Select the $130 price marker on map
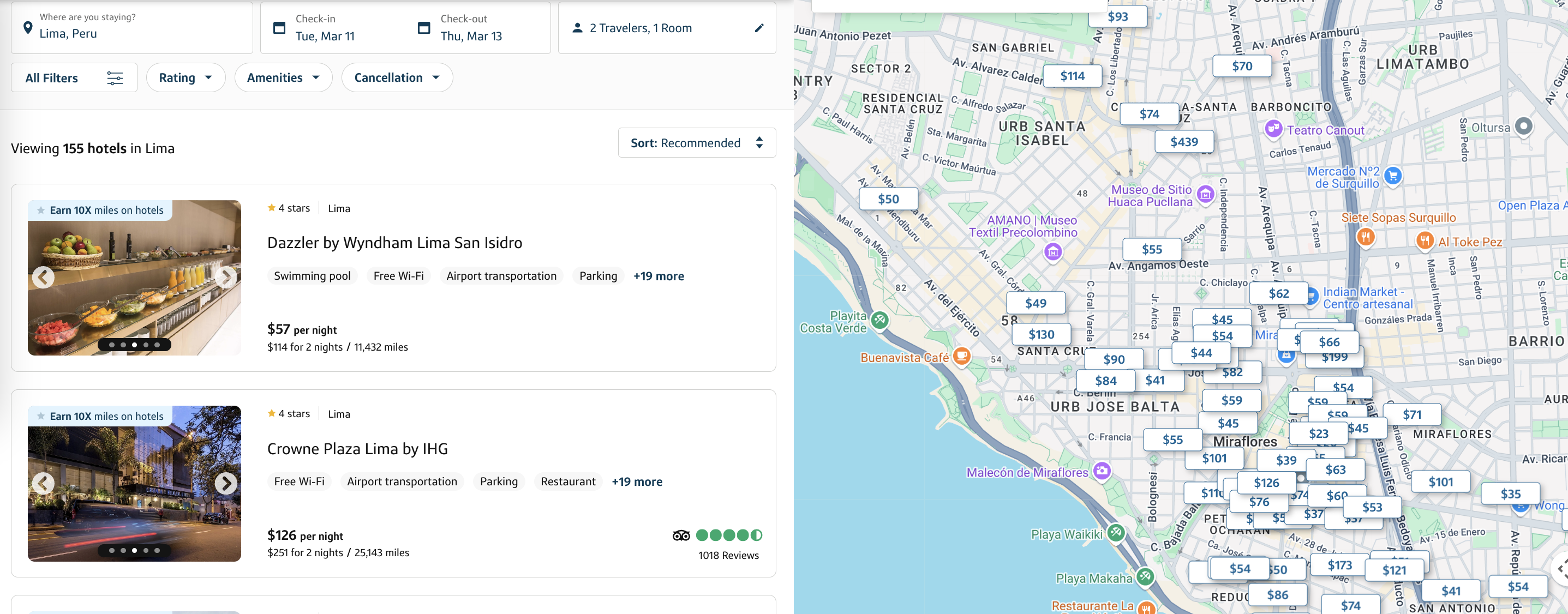 point(1041,335)
